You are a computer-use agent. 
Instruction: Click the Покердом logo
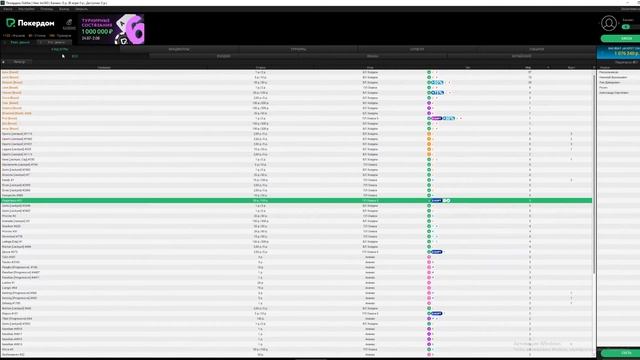(30, 23)
